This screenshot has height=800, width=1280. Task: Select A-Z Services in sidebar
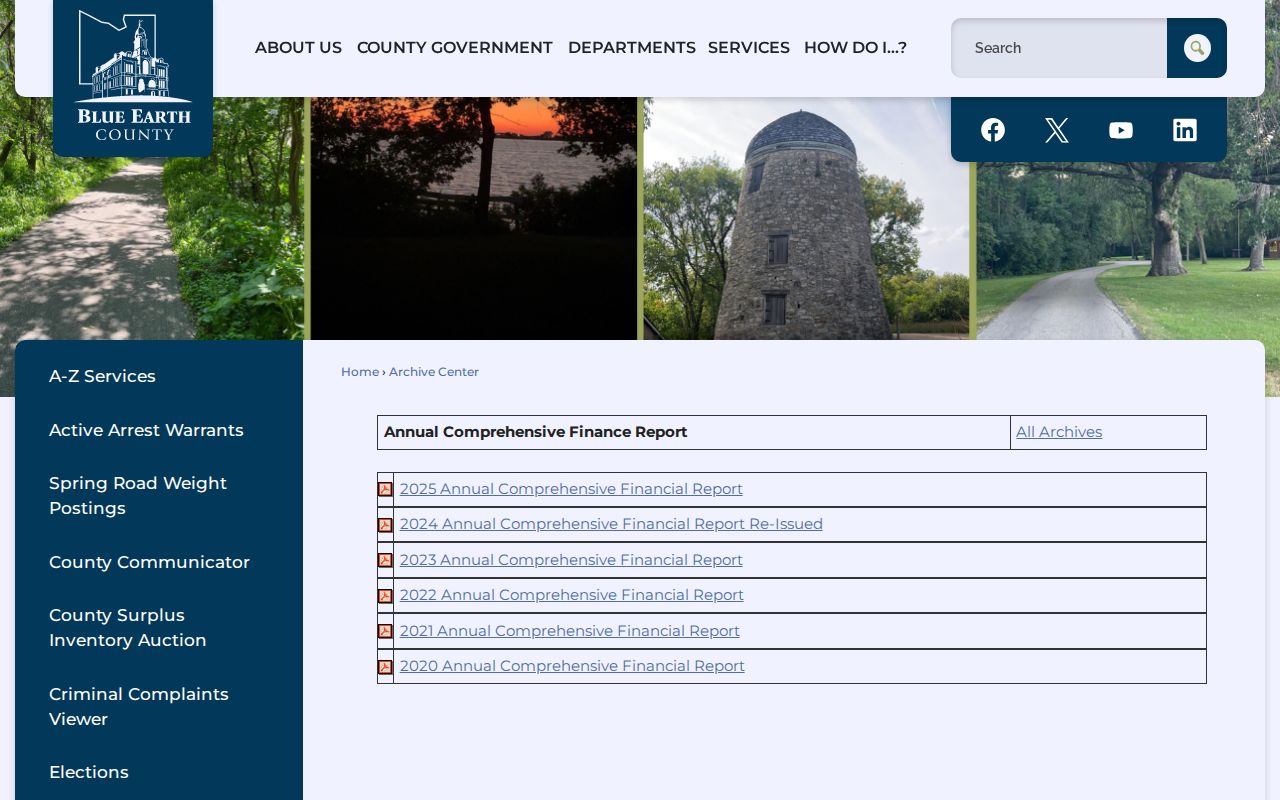102,376
